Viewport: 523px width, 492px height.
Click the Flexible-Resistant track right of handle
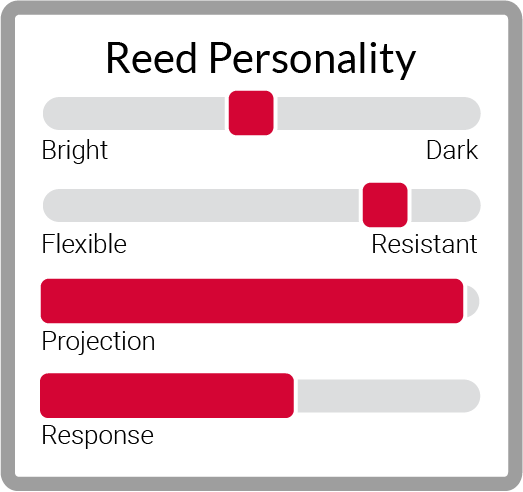point(446,205)
